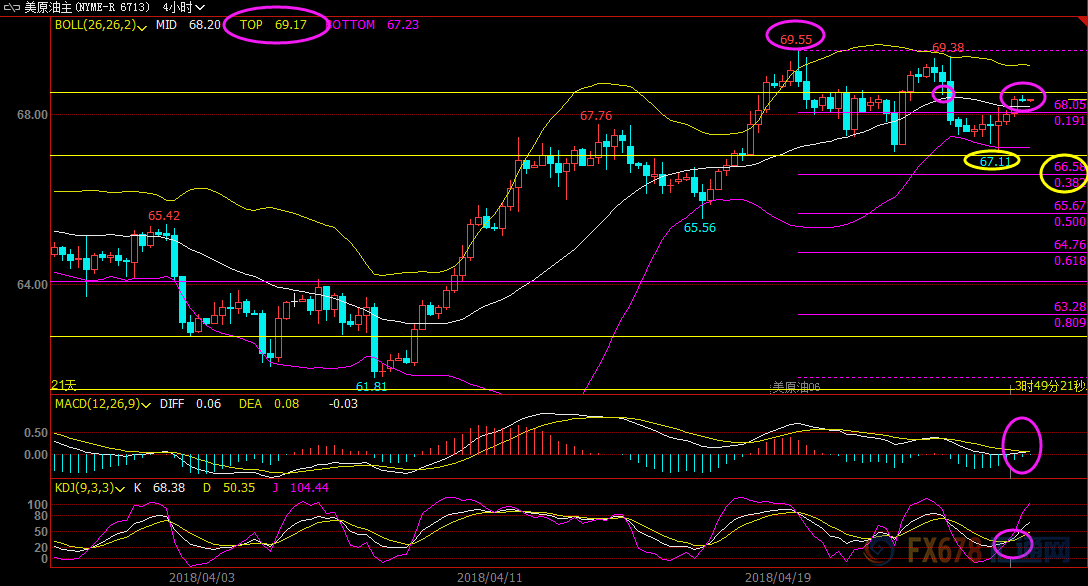The height and width of the screenshot is (586, 1088).
Task: Expand the BOLL(26,26,2) indicator dropdown
Action: tap(144, 26)
